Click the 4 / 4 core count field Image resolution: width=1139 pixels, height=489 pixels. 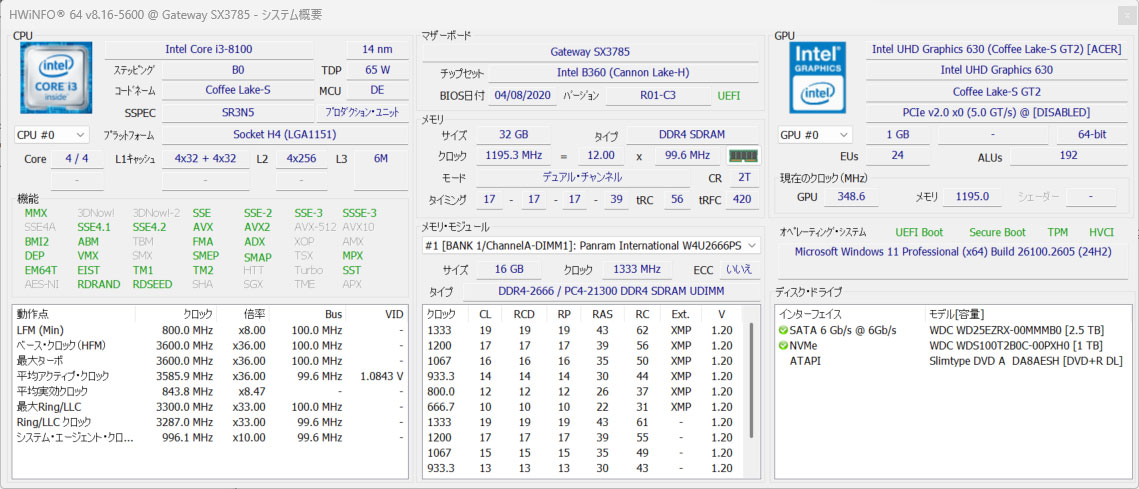click(x=77, y=158)
